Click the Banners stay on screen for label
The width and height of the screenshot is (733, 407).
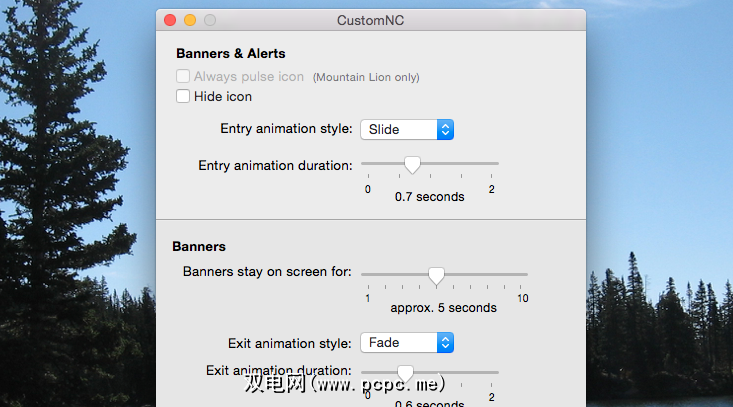pos(268,272)
